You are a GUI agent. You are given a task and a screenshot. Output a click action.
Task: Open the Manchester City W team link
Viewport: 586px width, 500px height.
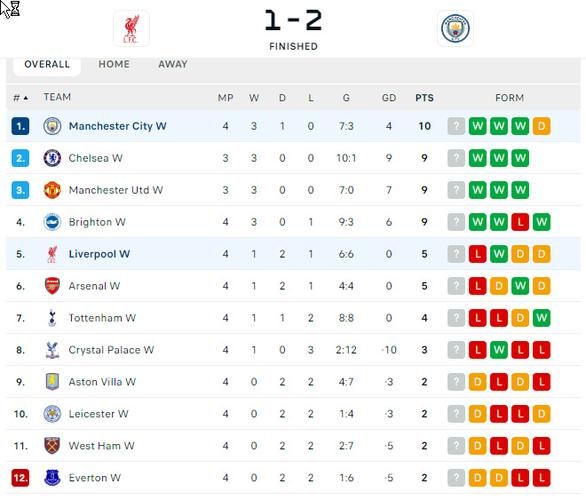pyautogui.click(x=117, y=126)
